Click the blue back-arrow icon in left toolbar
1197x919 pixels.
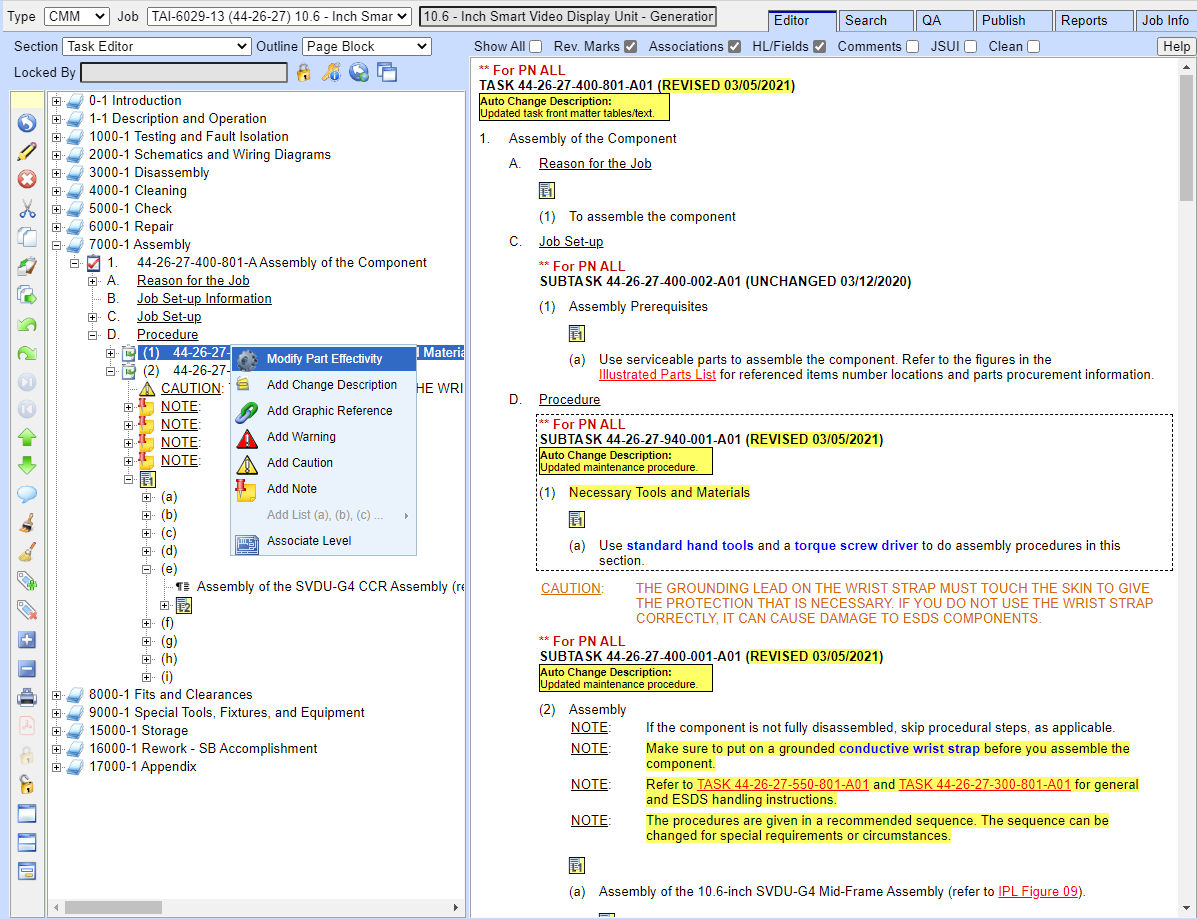(x=27, y=123)
